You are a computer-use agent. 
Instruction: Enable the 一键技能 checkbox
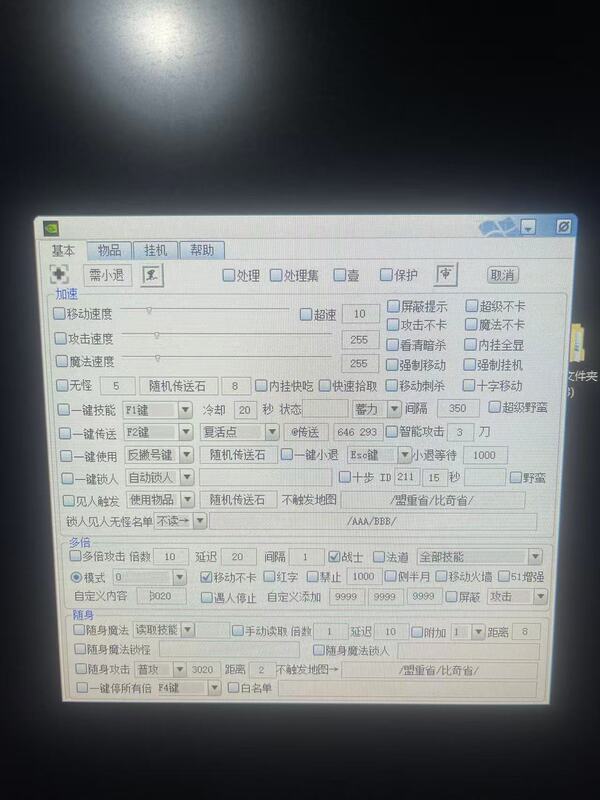click(x=64, y=409)
